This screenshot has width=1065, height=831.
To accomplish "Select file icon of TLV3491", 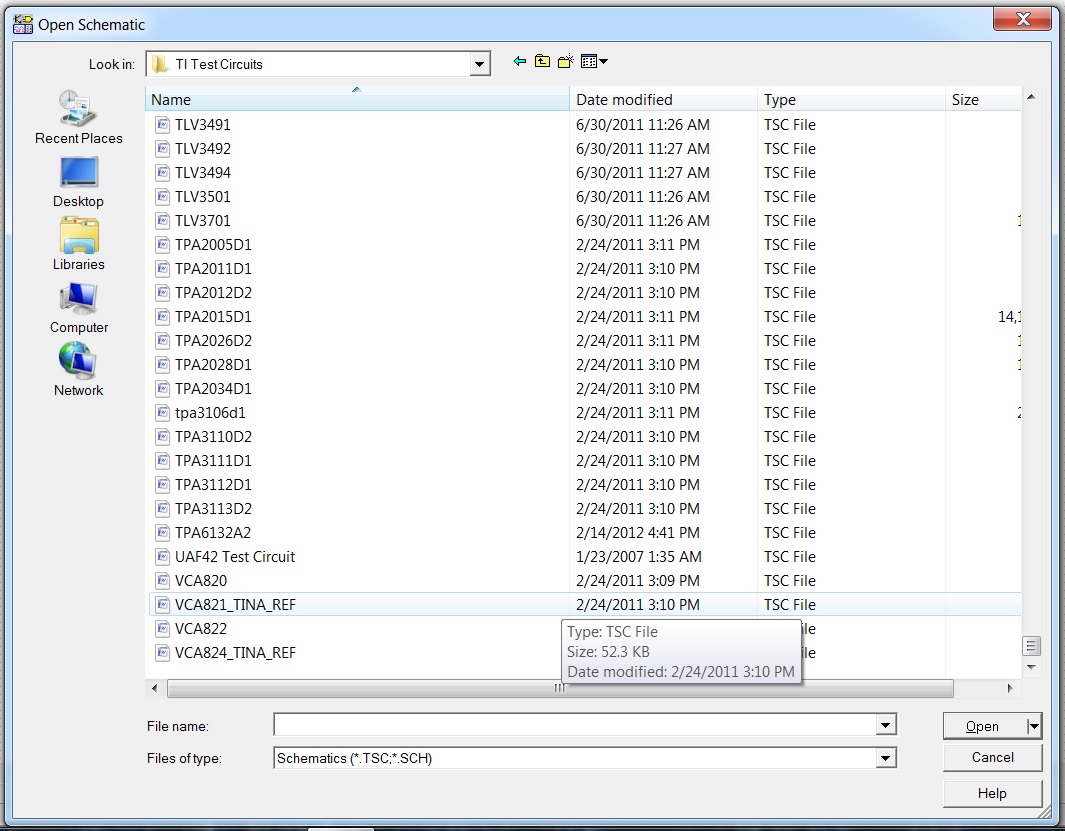I will [162, 124].
